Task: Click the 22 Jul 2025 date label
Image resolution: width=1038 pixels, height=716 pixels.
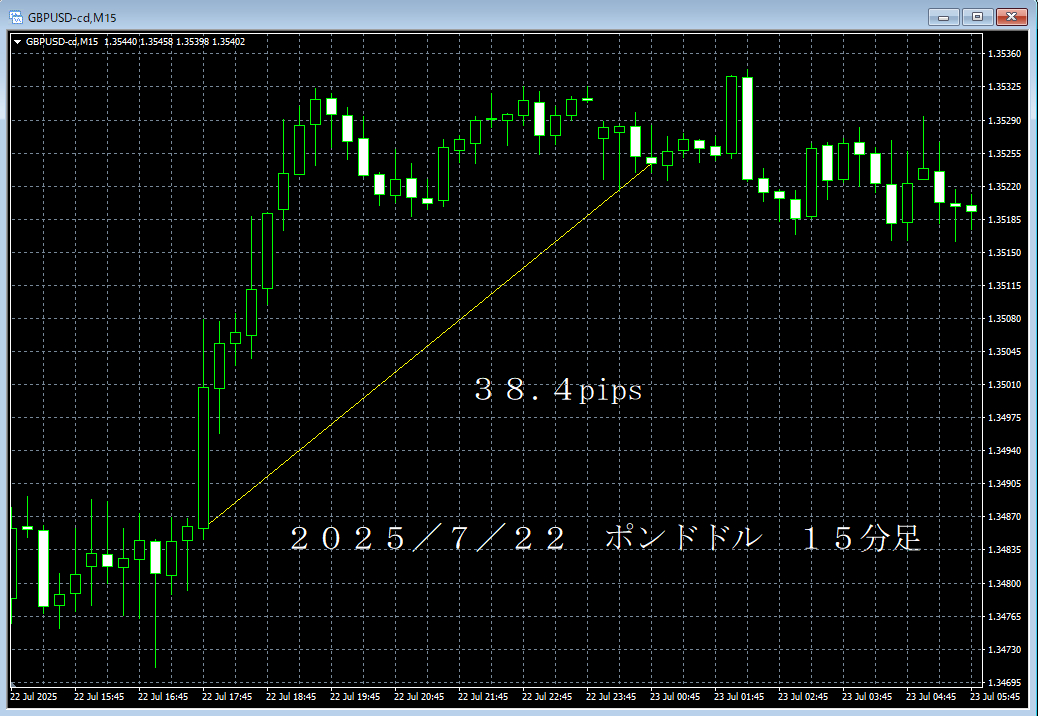Action: click(x=34, y=697)
